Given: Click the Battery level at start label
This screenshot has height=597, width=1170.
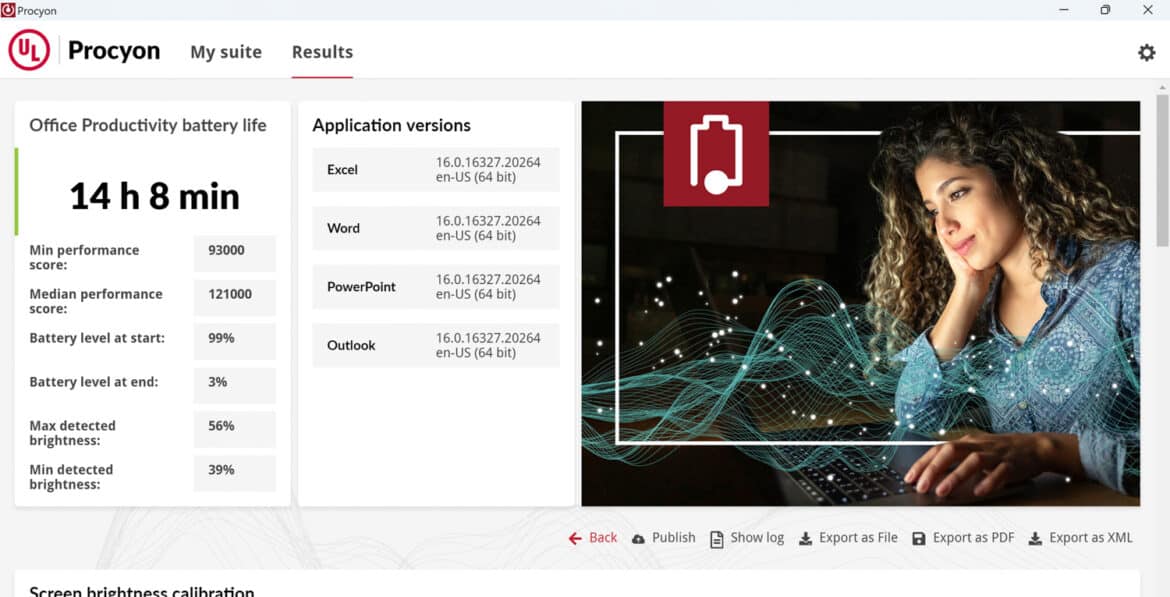Looking at the screenshot, I should tap(97, 338).
